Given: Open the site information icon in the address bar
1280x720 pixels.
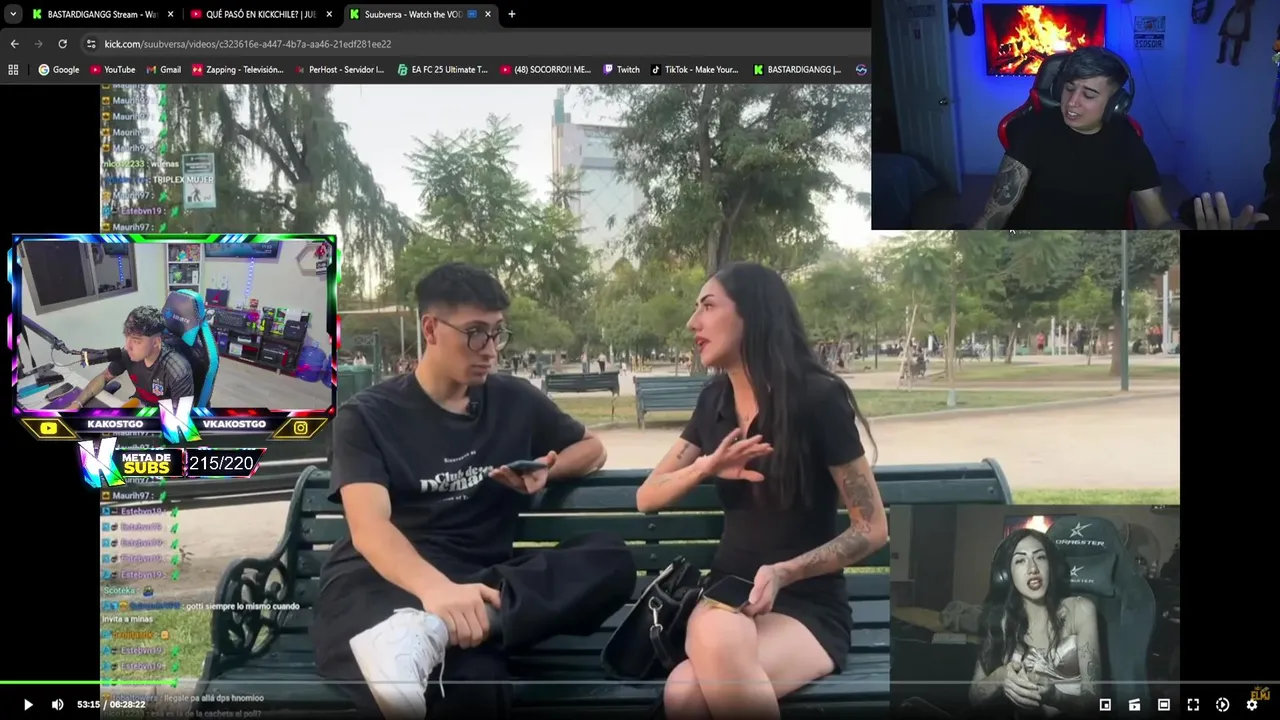Looking at the screenshot, I should [x=91, y=44].
